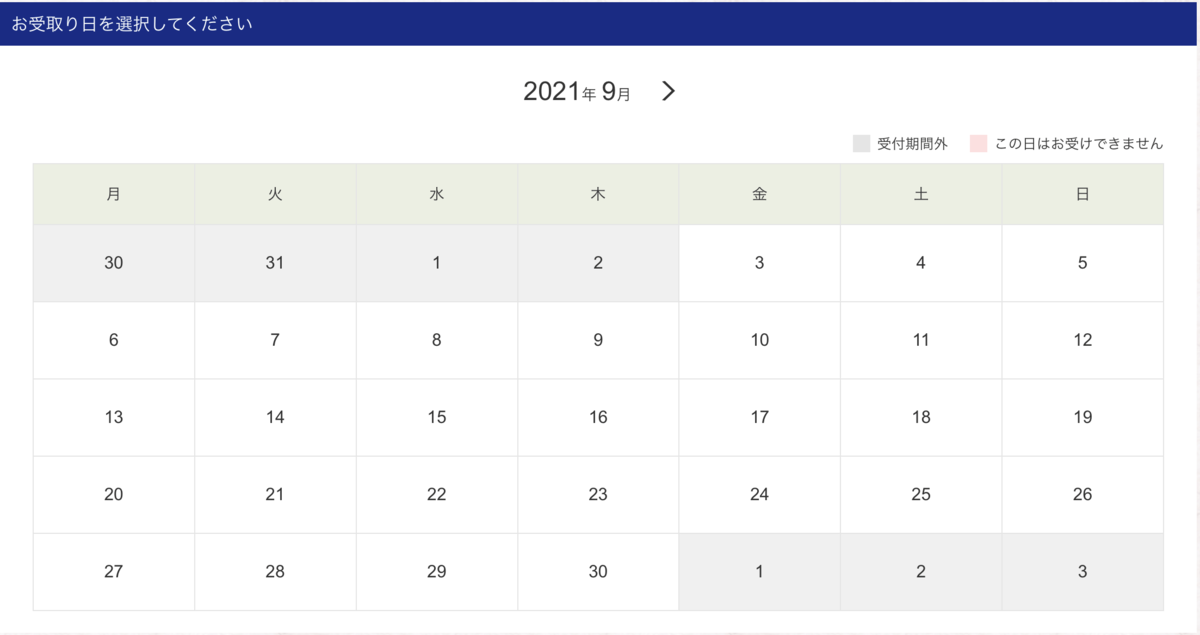The height and width of the screenshot is (635, 1200).
Task: Select September 20 as pickup day
Action: [114, 494]
